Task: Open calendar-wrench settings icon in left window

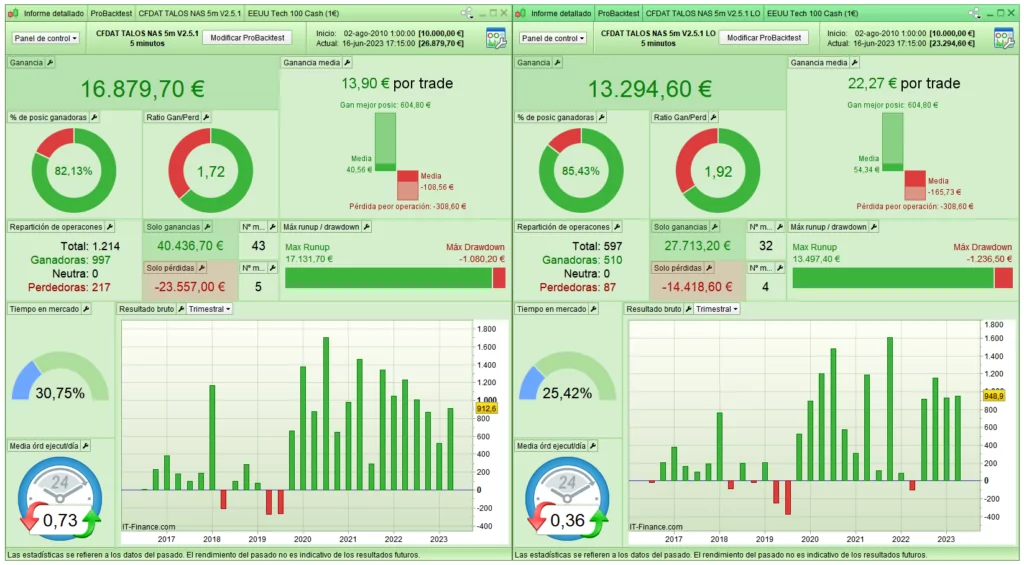Action: (496, 39)
